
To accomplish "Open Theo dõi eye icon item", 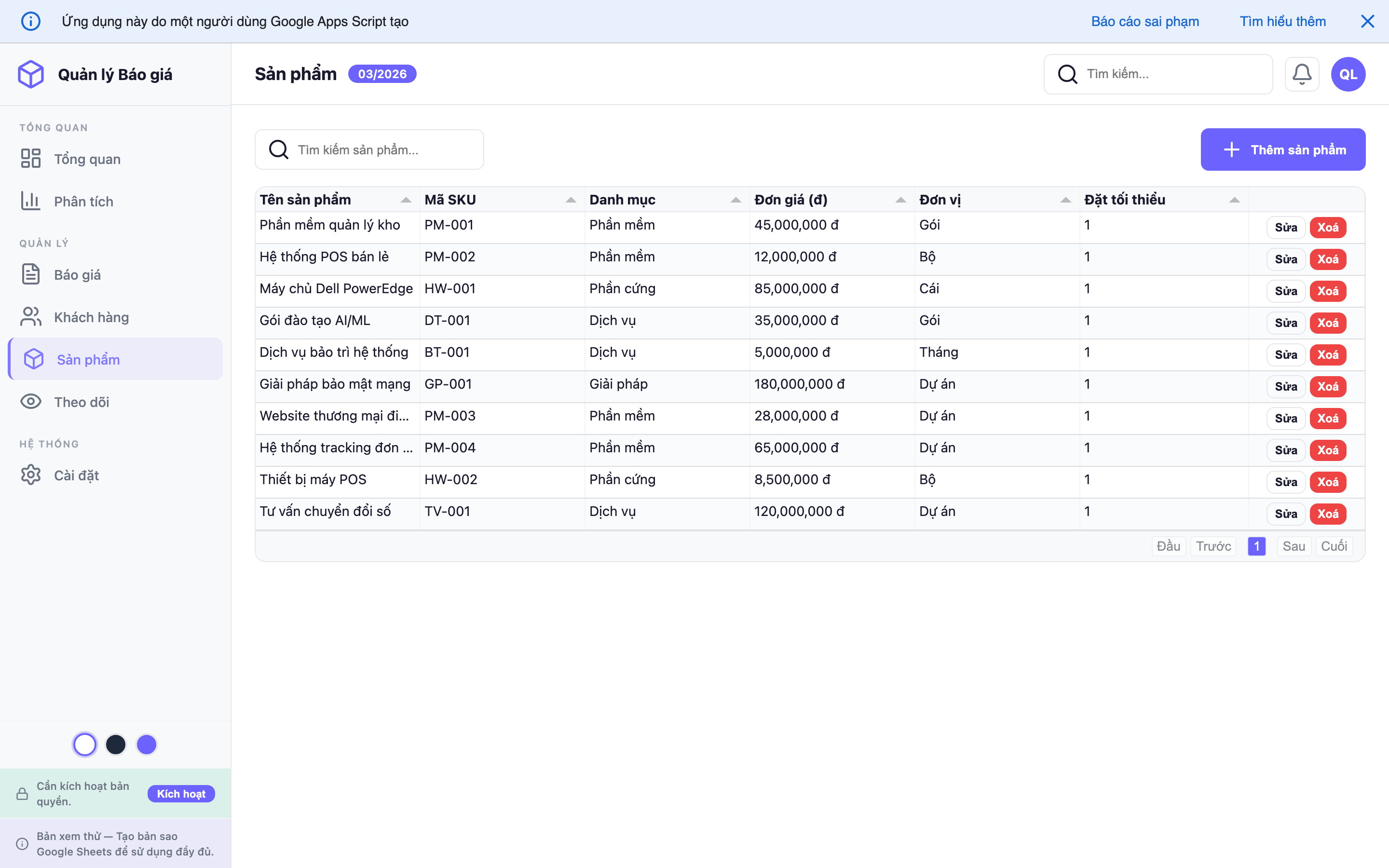I will 31,402.
